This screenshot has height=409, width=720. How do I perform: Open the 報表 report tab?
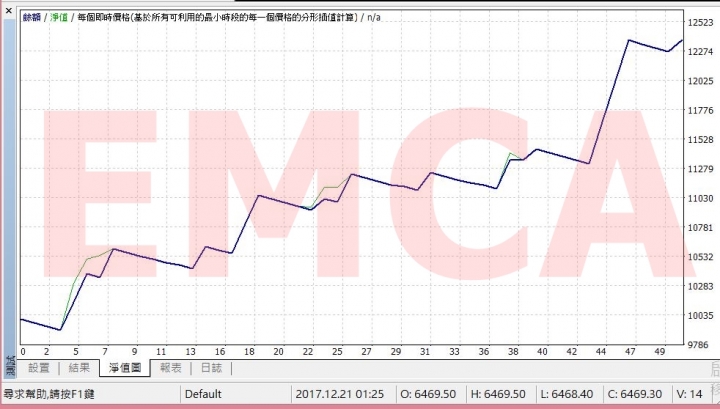170,368
